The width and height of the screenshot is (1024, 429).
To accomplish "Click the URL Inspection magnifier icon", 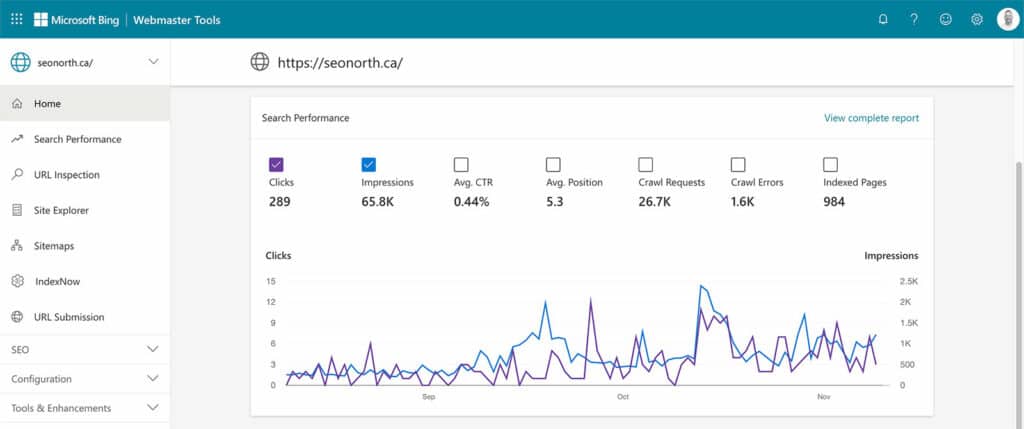I will click(18, 175).
